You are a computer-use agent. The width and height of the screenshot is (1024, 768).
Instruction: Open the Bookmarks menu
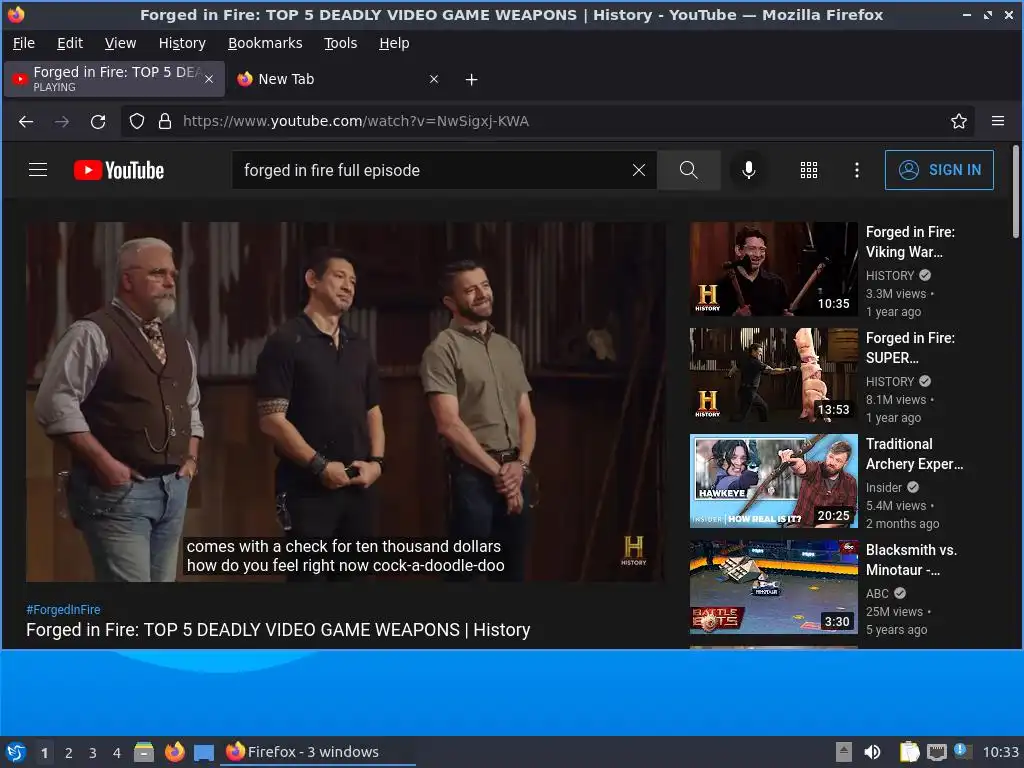tap(264, 43)
